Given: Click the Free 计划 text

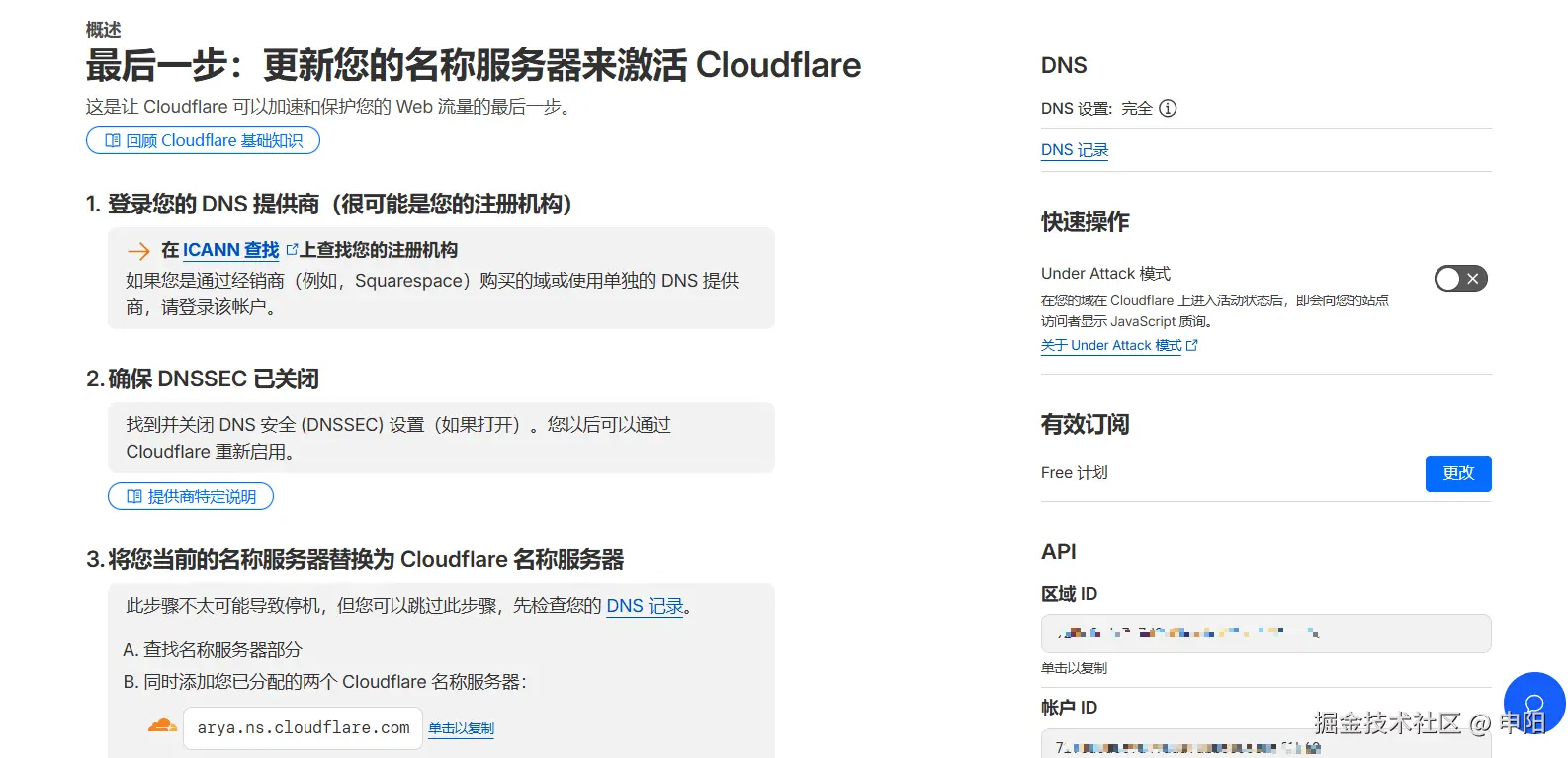Looking at the screenshot, I should 1075,473.
